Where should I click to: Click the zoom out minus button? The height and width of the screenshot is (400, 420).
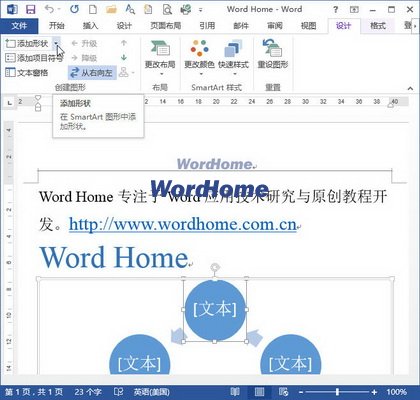[301, 392]
